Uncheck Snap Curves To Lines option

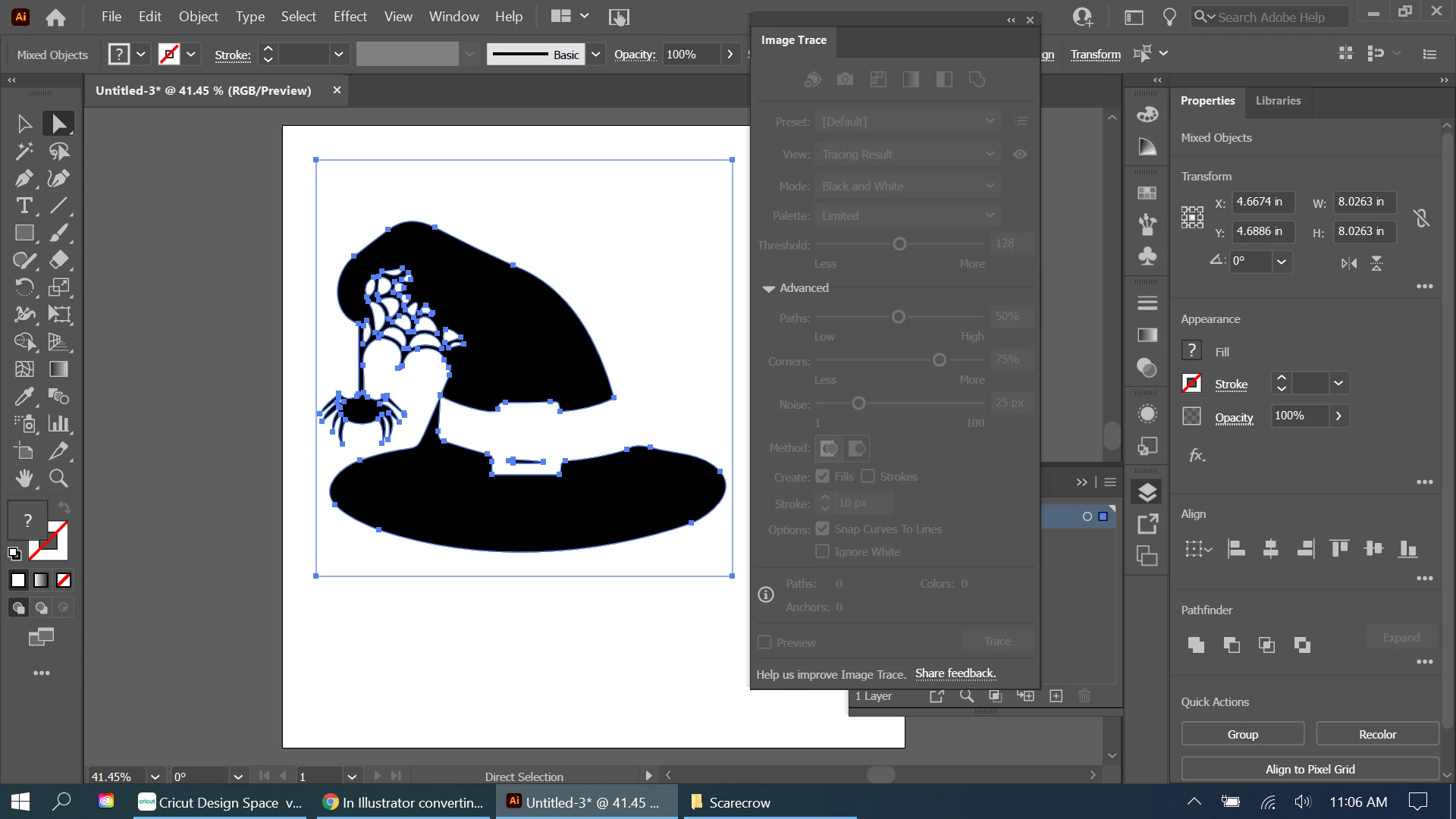point(822,529)
